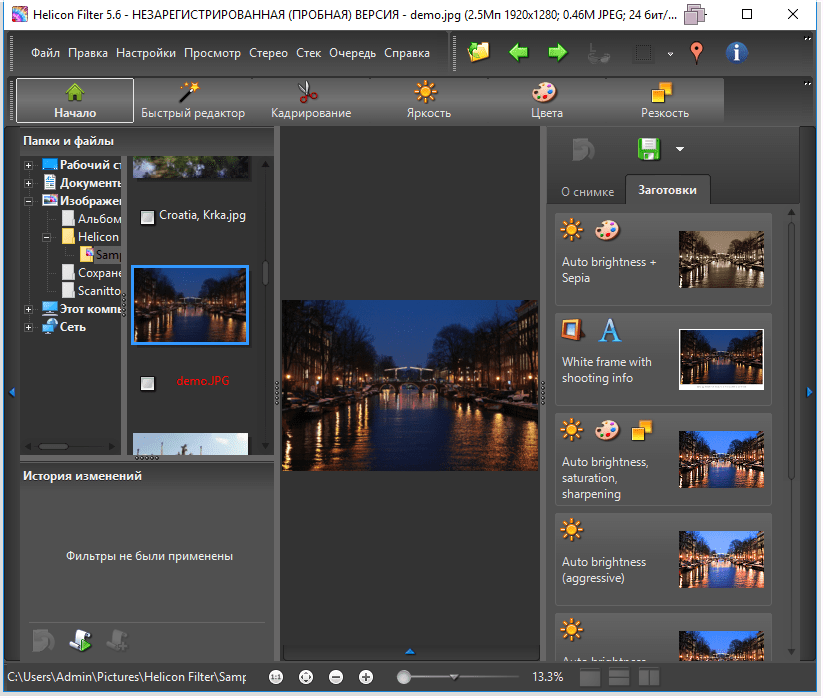Open the Яркость tab
This screenshot has width=823, height=699.
click(x=429, y=100)
